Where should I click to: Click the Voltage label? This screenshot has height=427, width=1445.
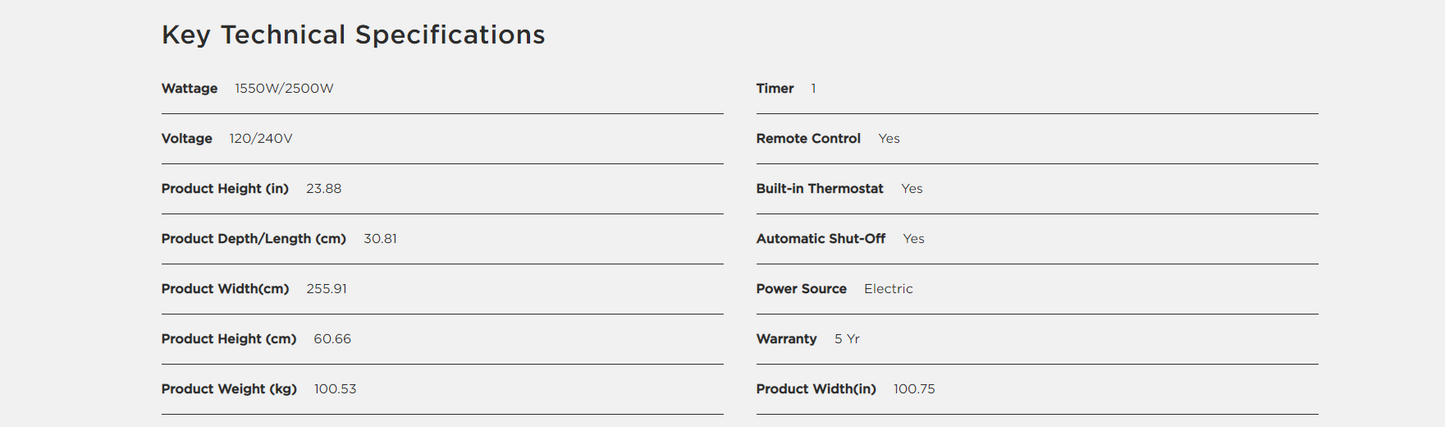[187, 139]
